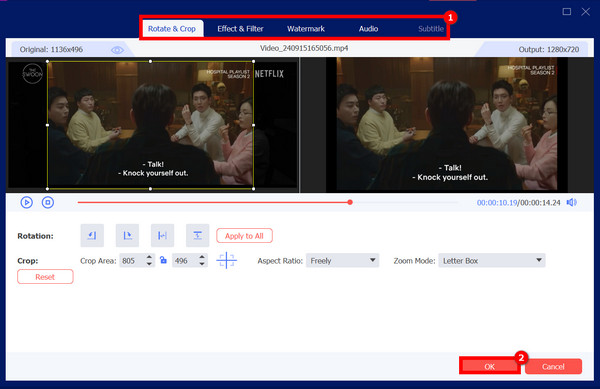Click the file name Video_240915165056.mp4
The height and width of the screenshot is (389, 600).
tap(304, 48)
